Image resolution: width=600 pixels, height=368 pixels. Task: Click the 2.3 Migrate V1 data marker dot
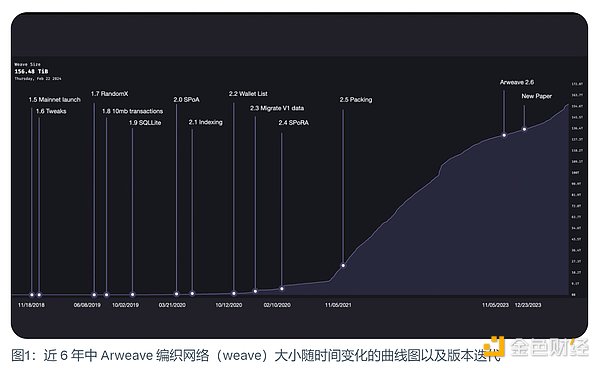[x=255, y=291]
